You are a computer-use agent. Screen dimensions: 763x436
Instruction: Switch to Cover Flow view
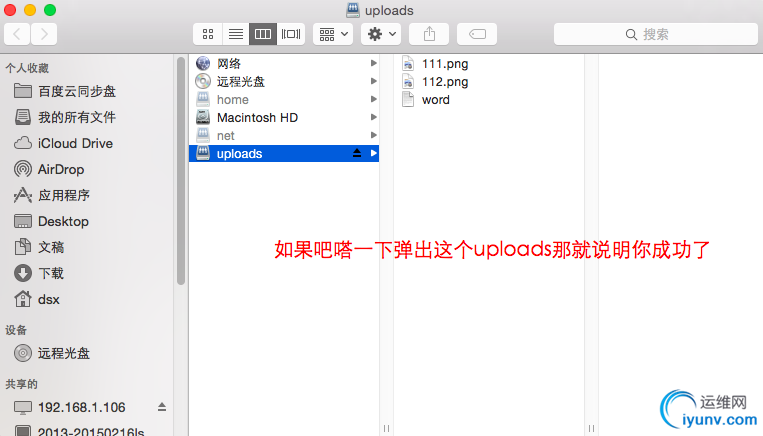[291, 34]
